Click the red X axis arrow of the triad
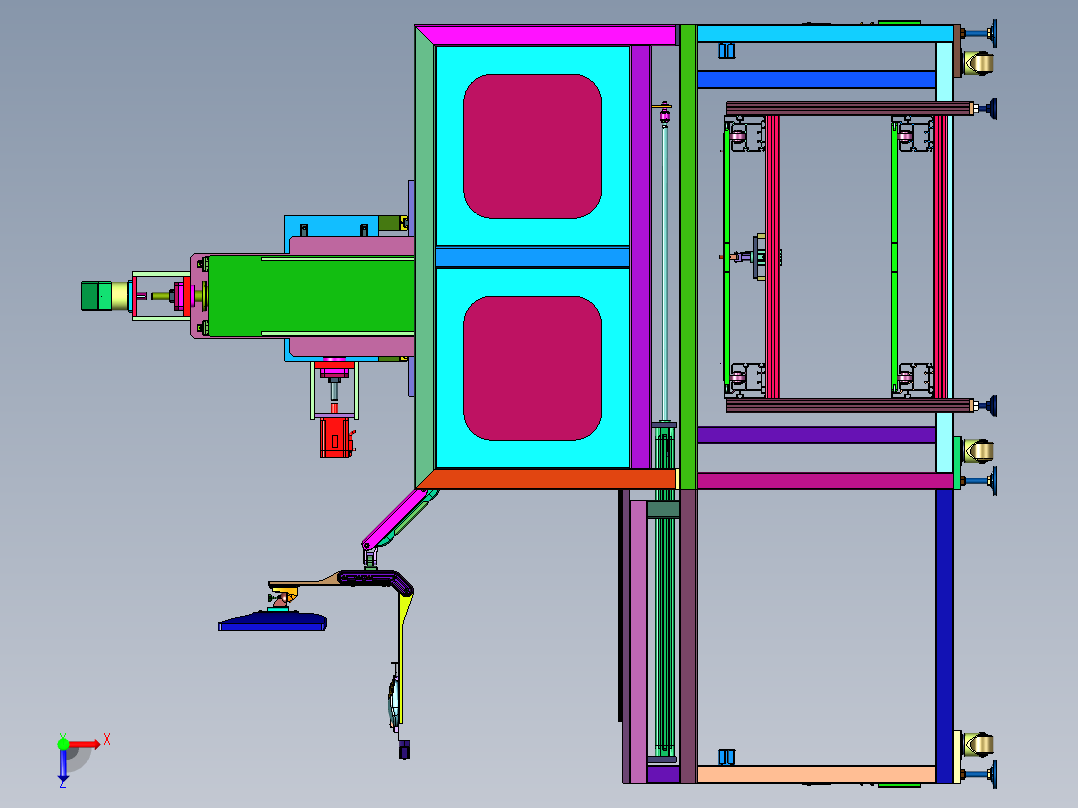The width and height of the screenshot is (1078, 808). [85, 744]
